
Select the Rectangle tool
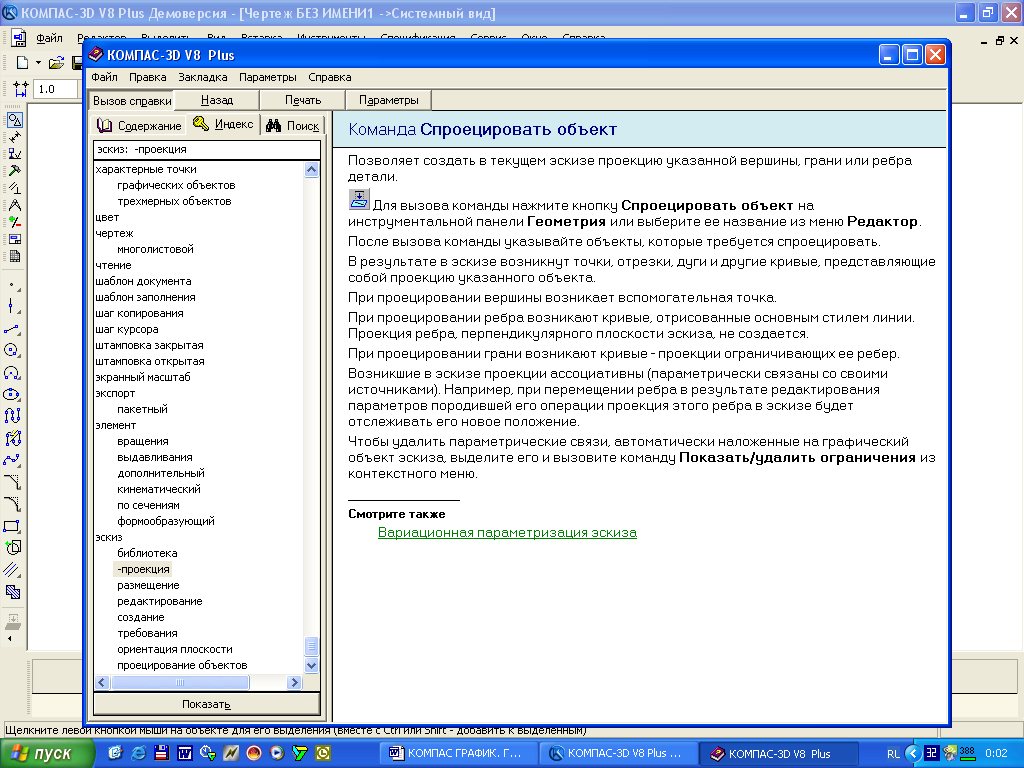12,526
